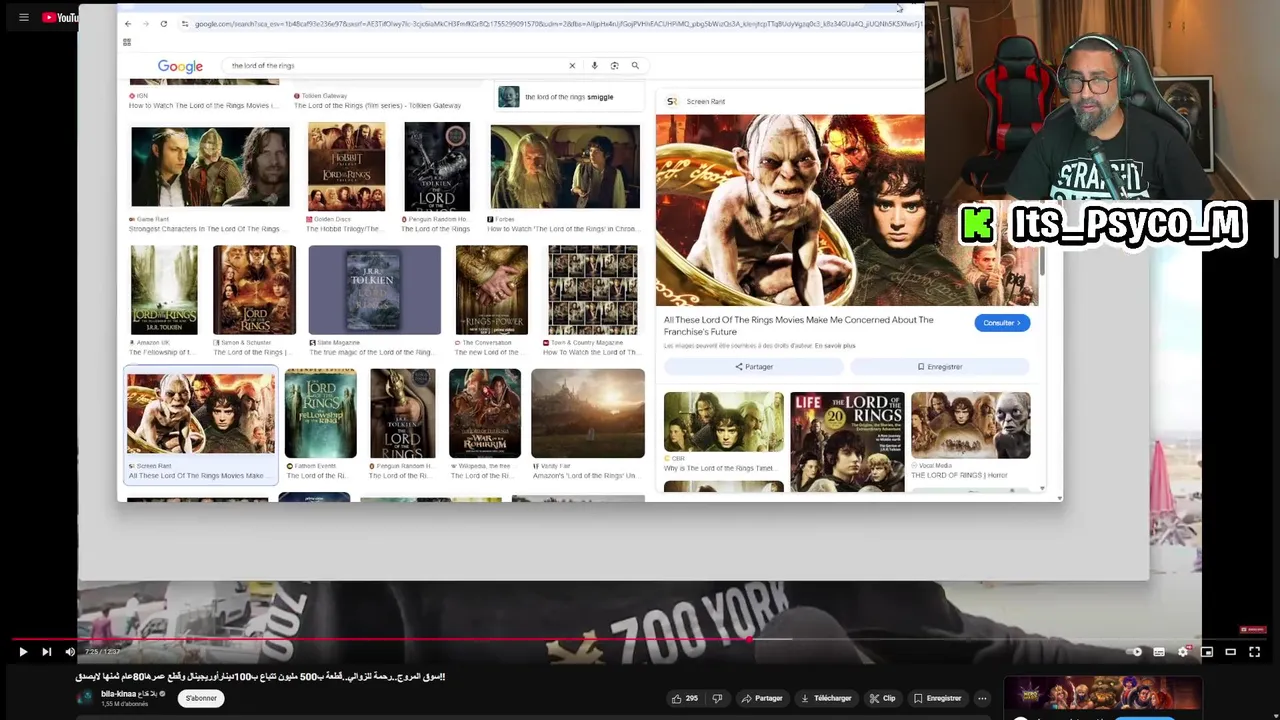Focus the Google search field
Image resolution: width=1280 pixels, height=720 pixels.
(x=395, y=66)
